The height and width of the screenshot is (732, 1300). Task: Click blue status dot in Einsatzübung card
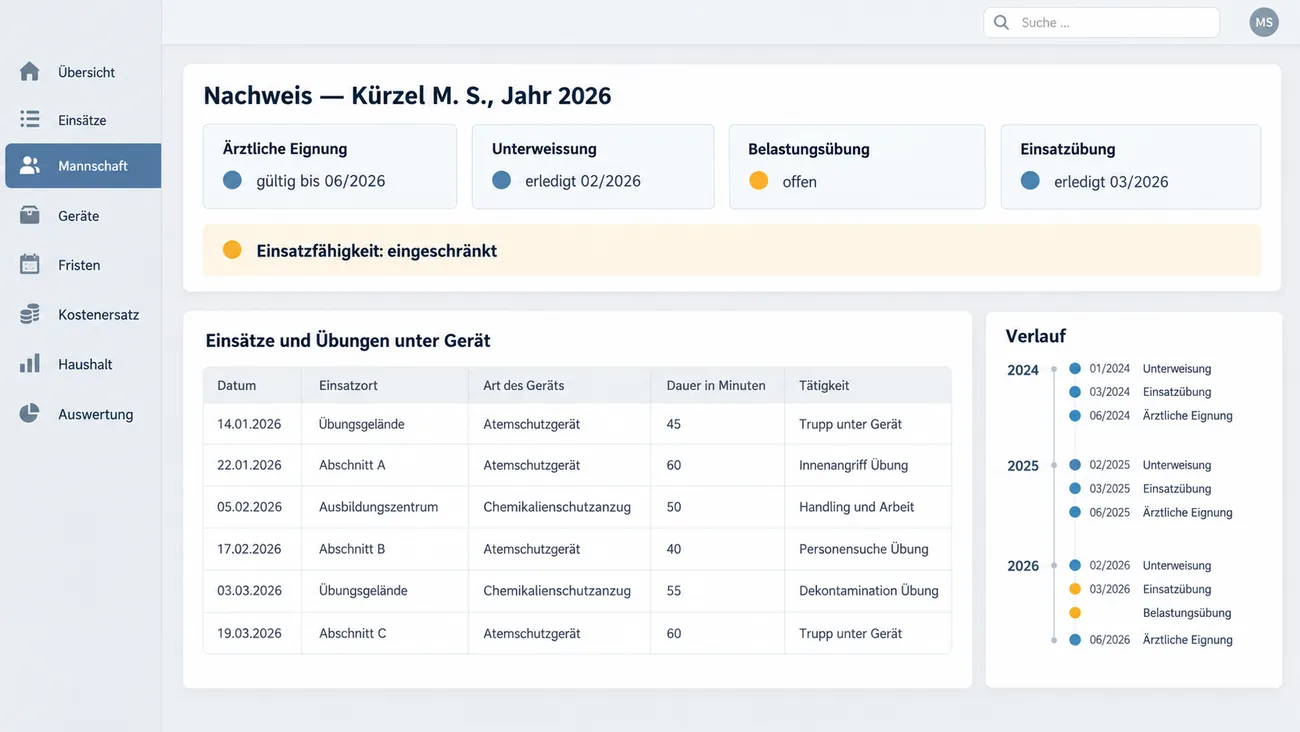point(1031,181)
